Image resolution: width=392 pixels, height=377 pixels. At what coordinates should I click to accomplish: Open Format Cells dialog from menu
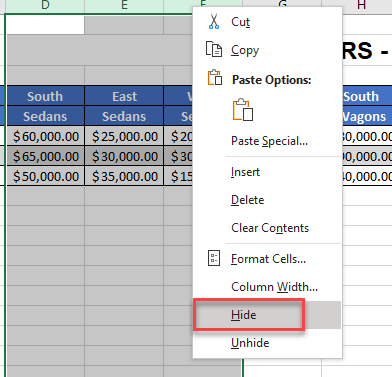tap(267, 259)
